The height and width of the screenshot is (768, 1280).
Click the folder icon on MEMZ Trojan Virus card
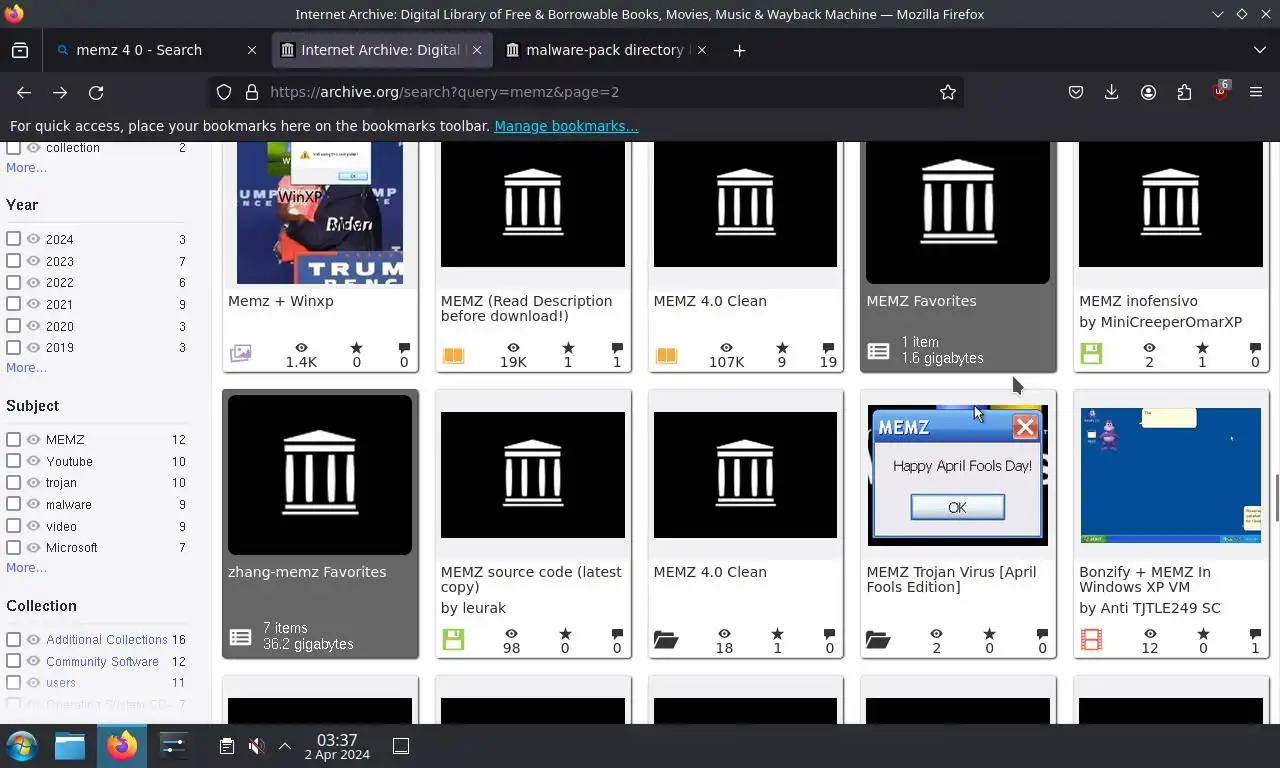[x=878, y=640]
